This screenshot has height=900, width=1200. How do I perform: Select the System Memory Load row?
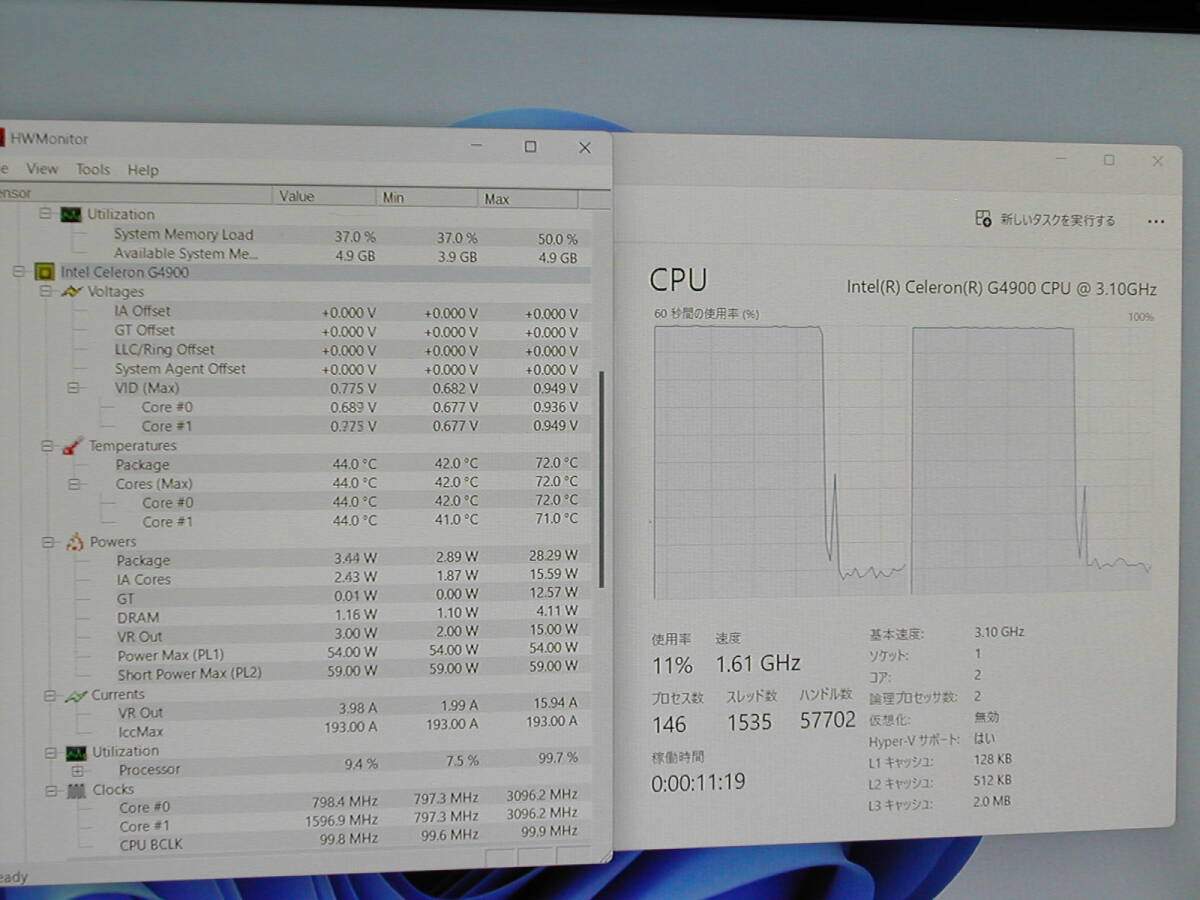pyautogui.click(x=296, y=235)
